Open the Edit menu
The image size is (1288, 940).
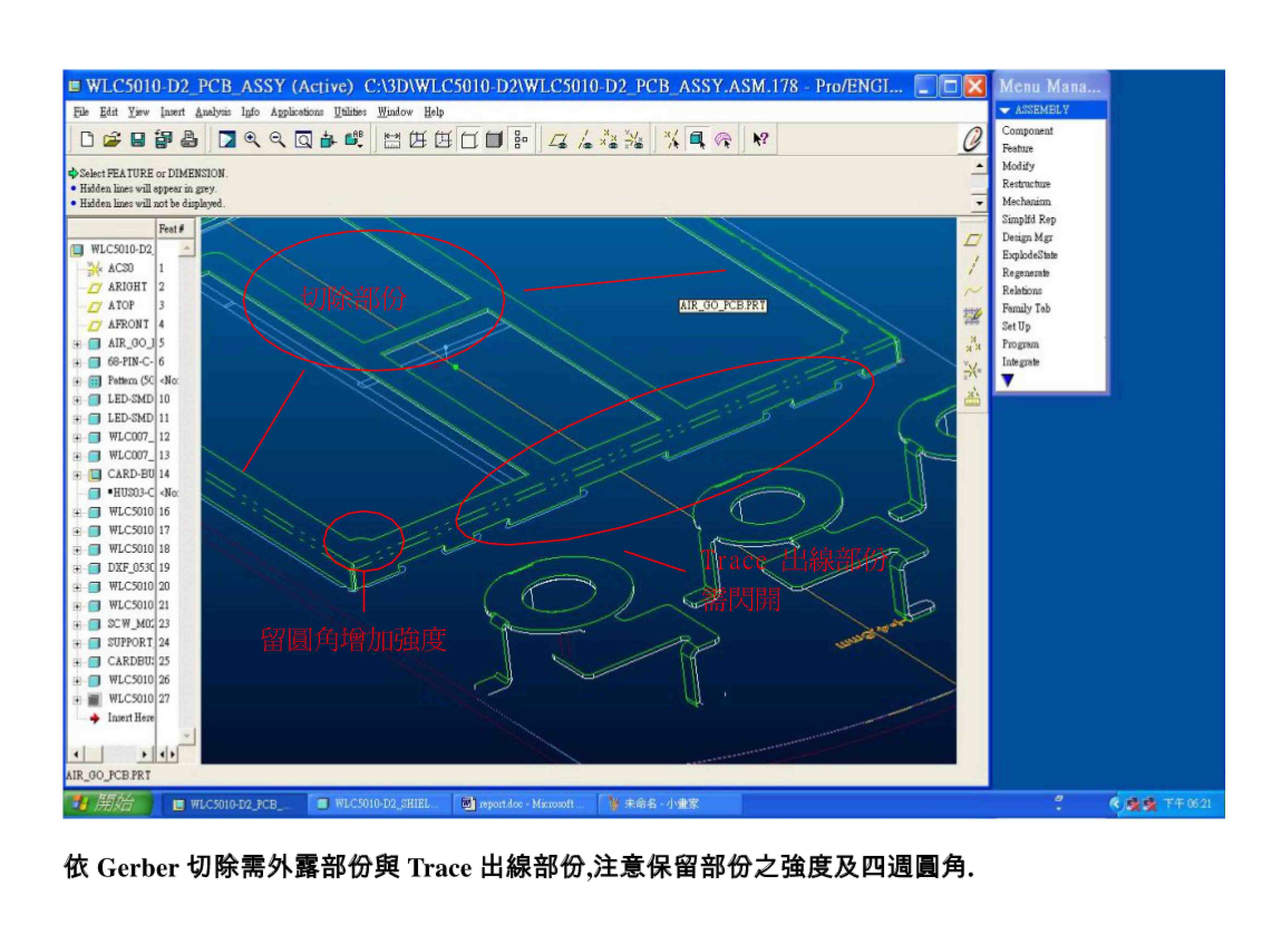(109, 112)
